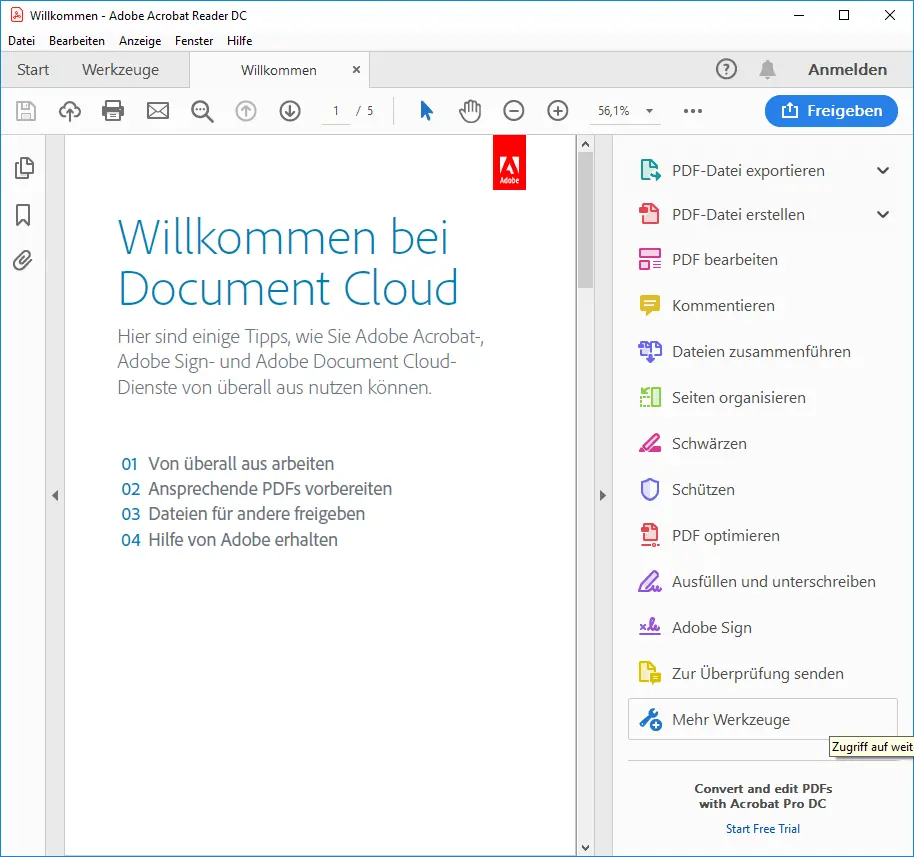Select the arrow selection tool
Viewport: 914px width, 857px height.
[426, 111]
